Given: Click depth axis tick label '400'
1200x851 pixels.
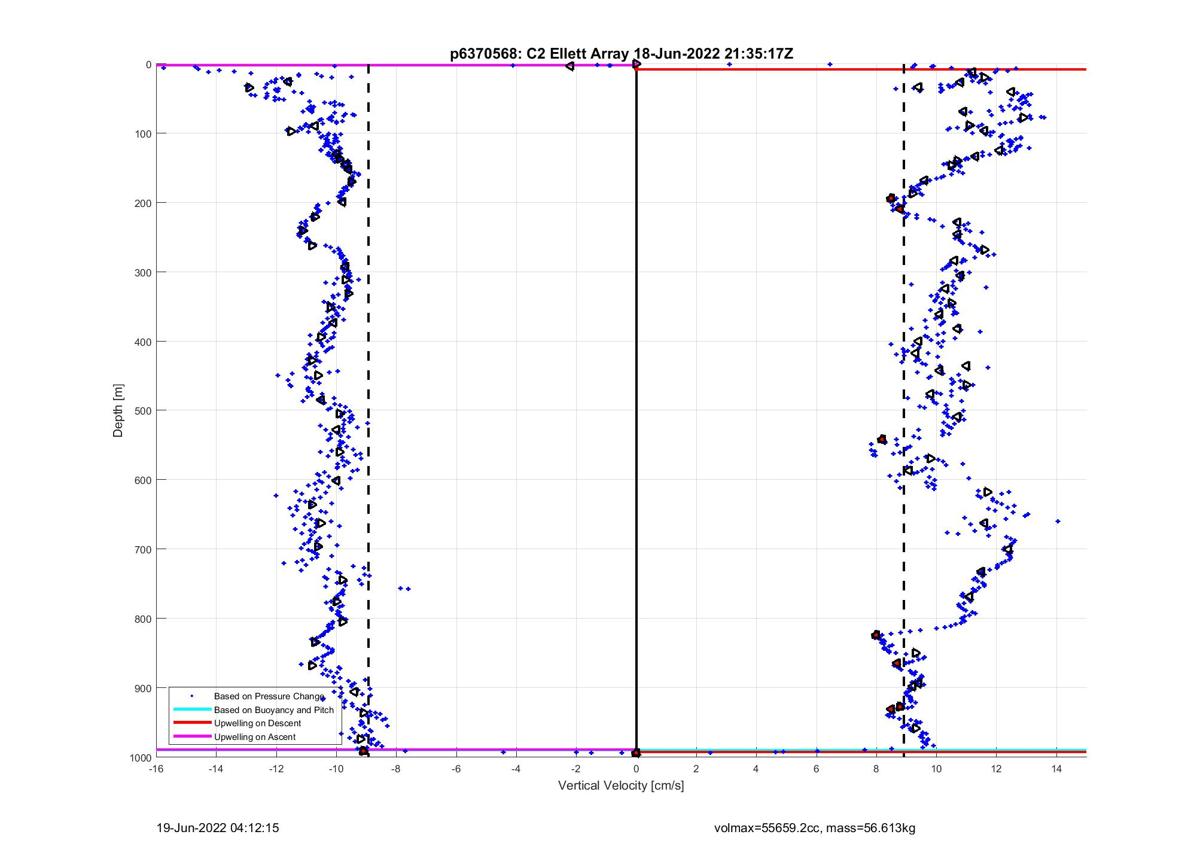Looking at the screenshot, I should click(x=142, y=342).
